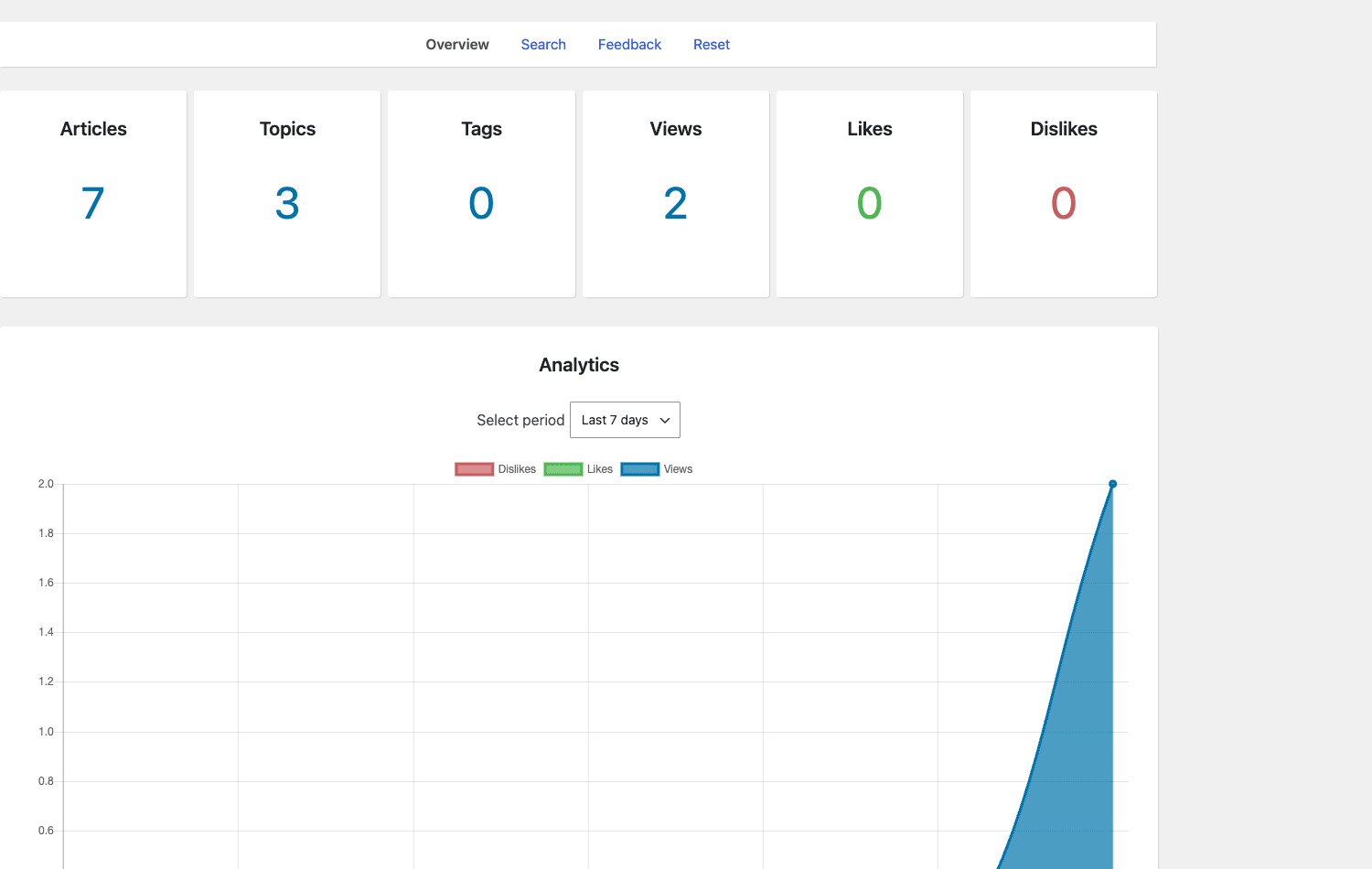
Task: Click the green Likes count 0
Action: [x=870, y=203]
